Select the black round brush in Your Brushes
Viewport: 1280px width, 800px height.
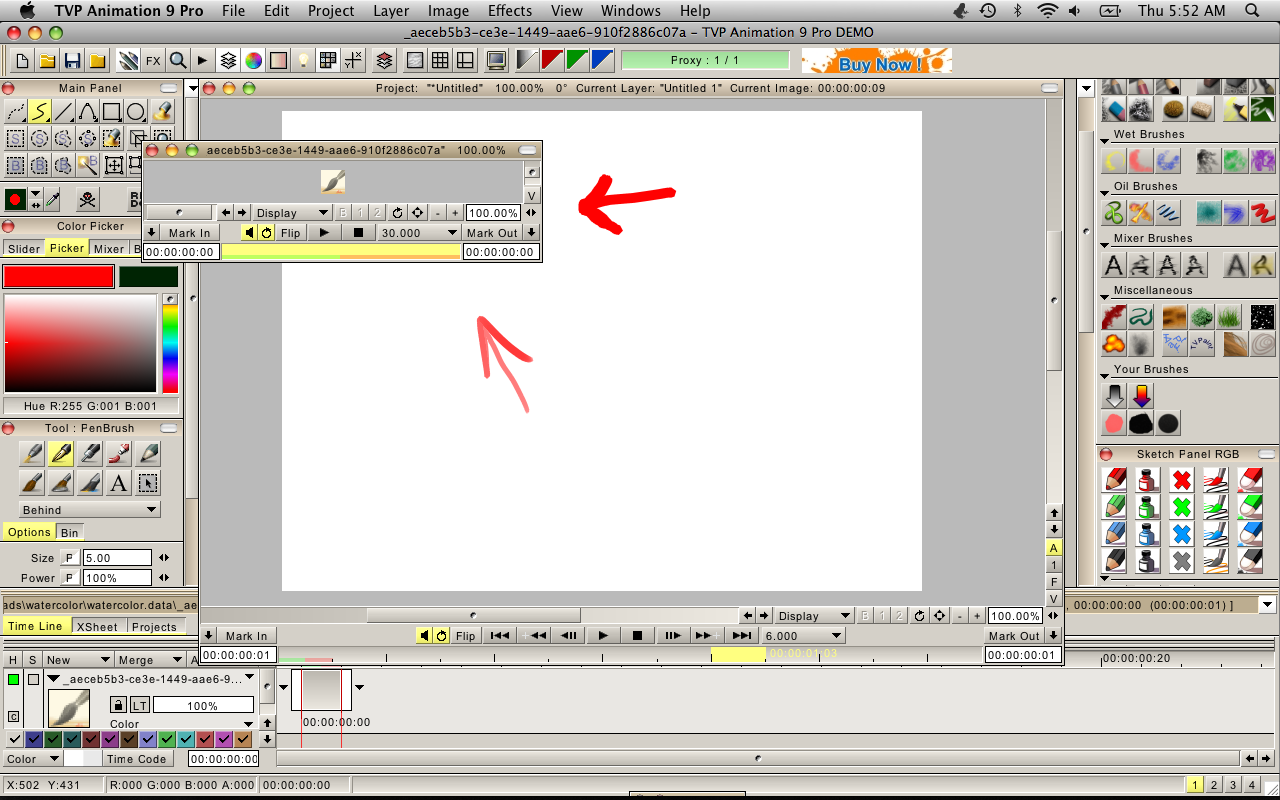(x=1168, y=423)
